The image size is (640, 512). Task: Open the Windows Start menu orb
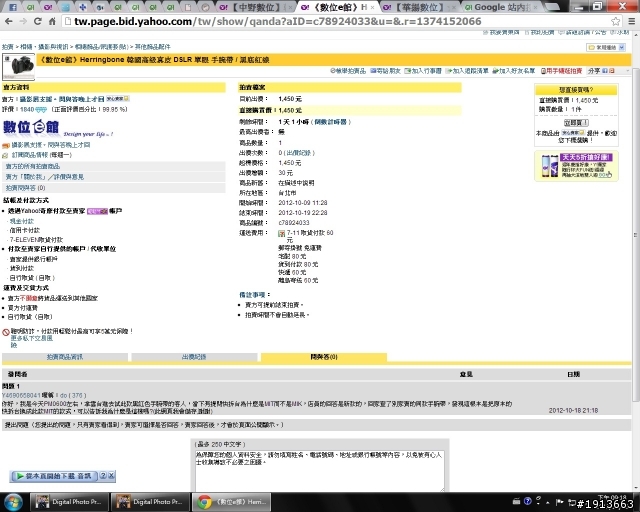(13, 502)
